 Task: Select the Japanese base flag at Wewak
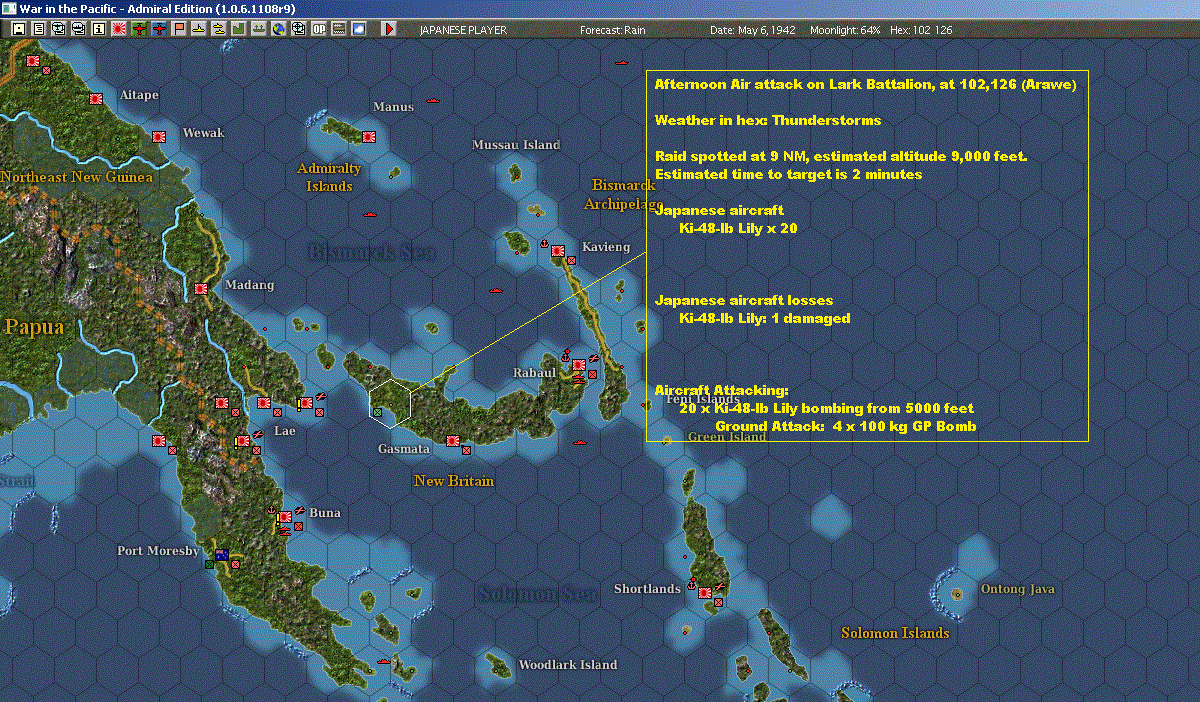[x=158, y=136]
